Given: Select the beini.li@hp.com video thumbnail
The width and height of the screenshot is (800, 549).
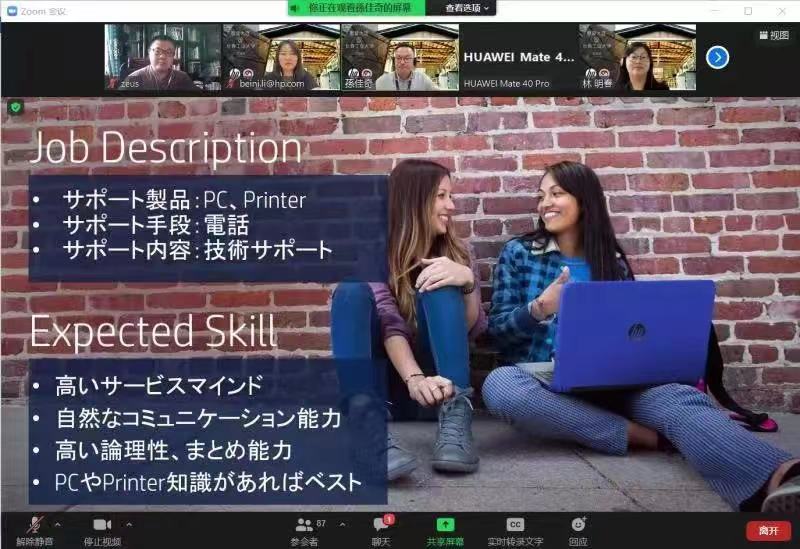Looking at the screenshot, I should tap(280, 57).
